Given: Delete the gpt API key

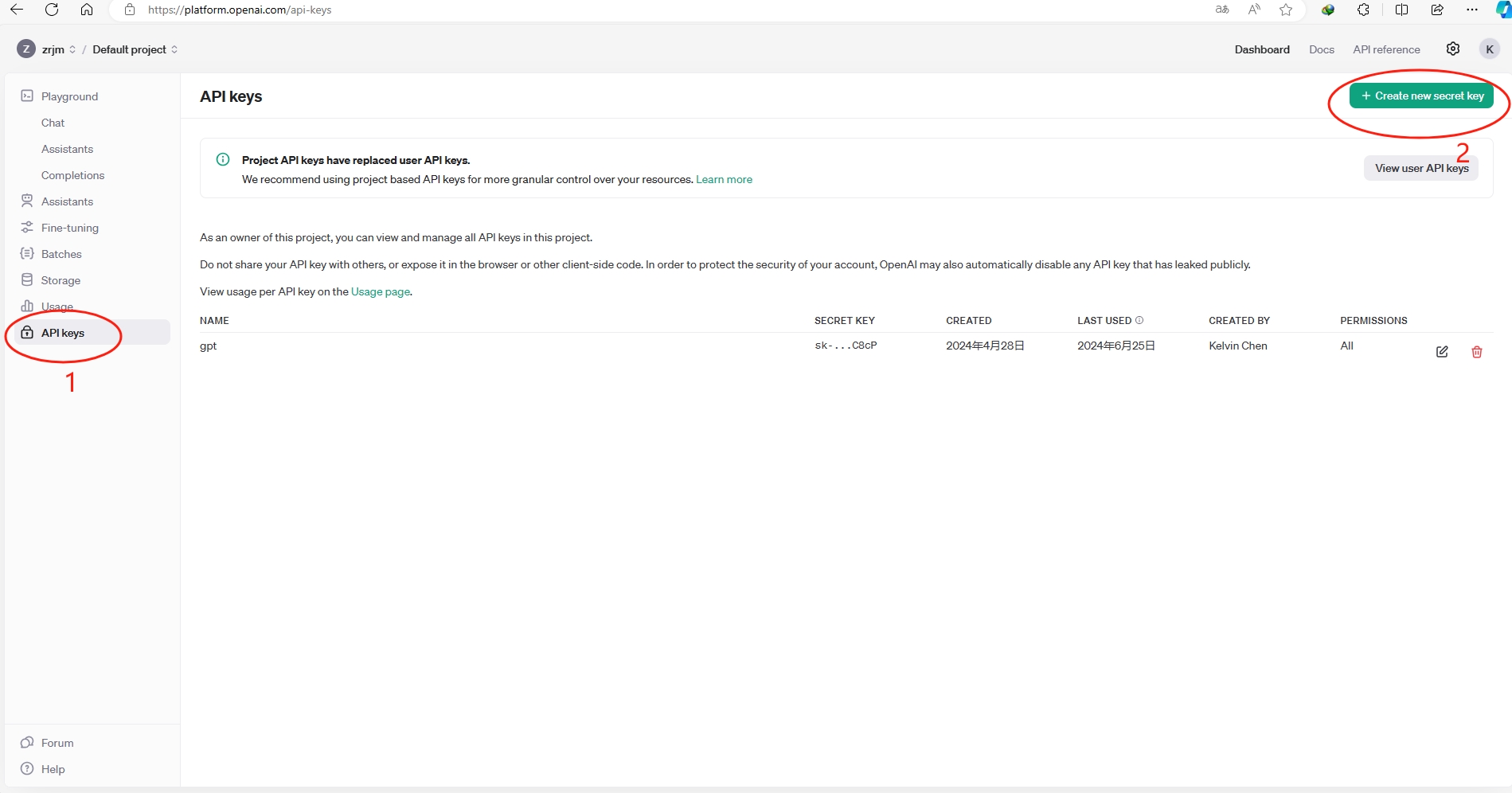Looking at the screenshot, I should click(1477, 351).
